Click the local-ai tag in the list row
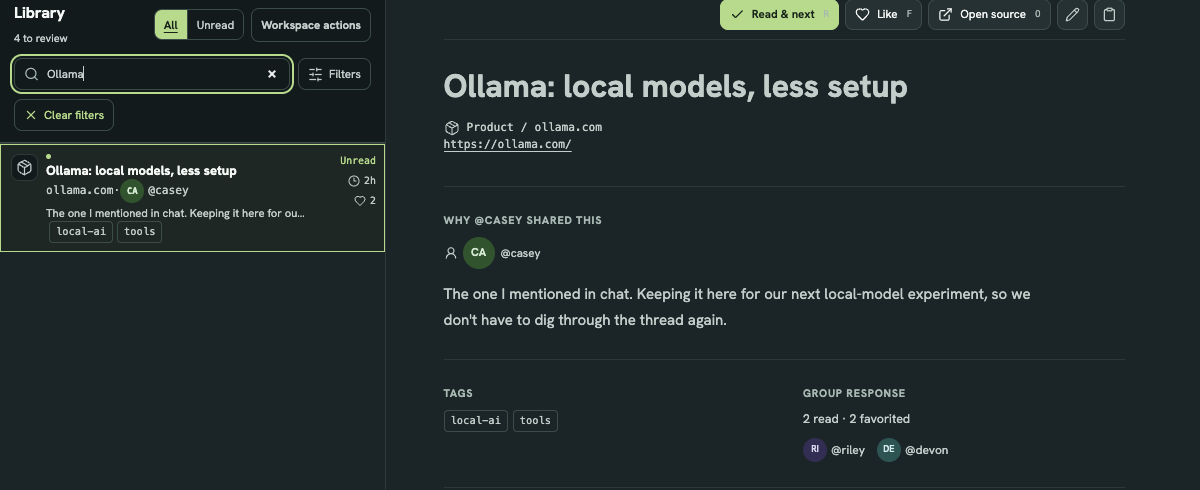The width and height of the screenshot is (1200, 490). coord(81,232)
